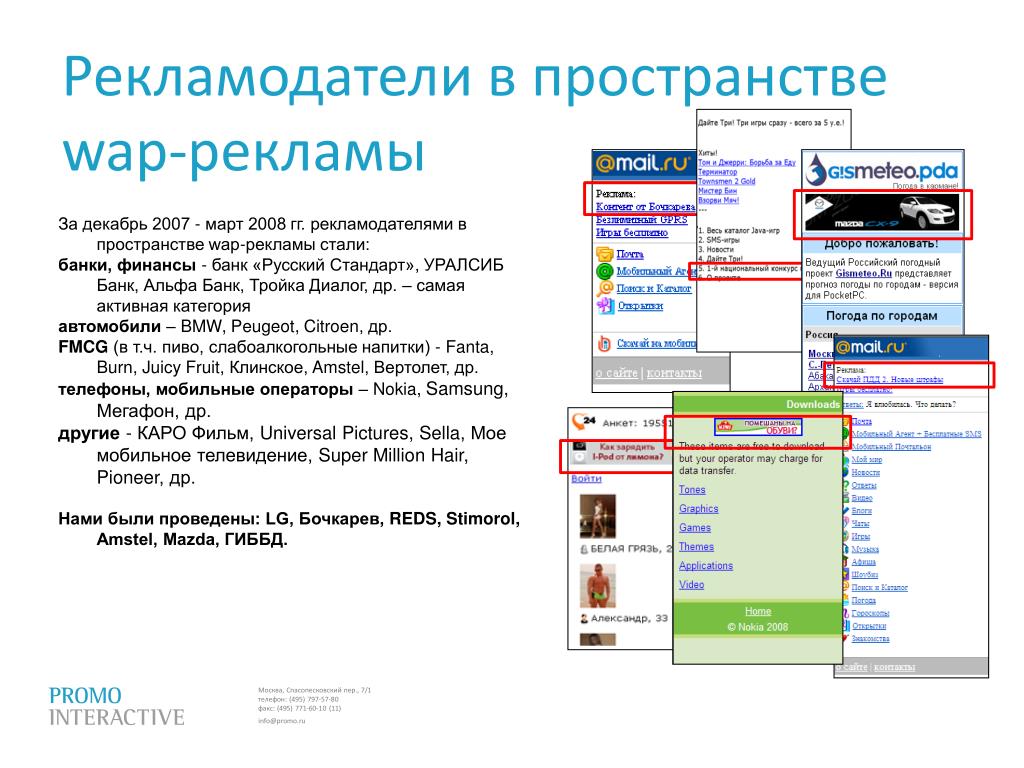
Task: Open the Александр, 33 profile photo
Action: [598, 585]
